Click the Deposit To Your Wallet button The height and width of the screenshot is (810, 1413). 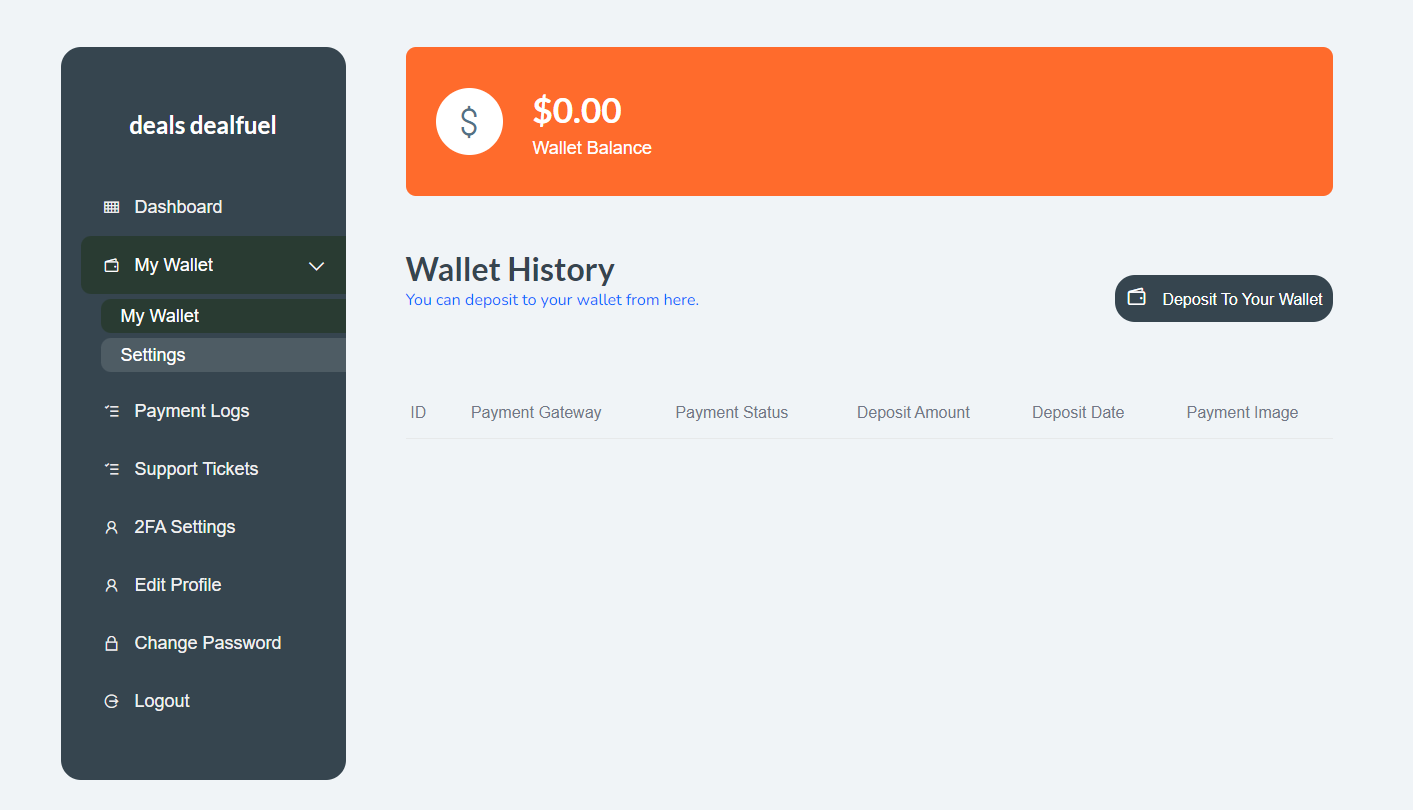pos(1223,298)
